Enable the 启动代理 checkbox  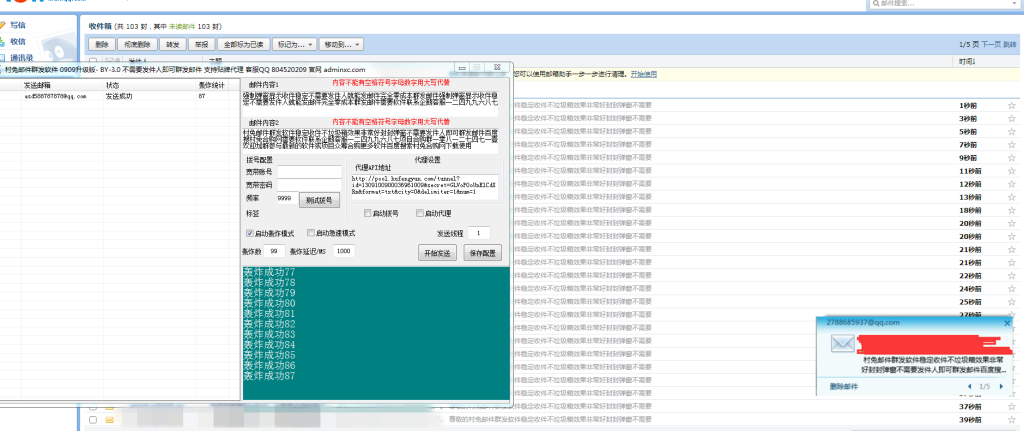420,213
